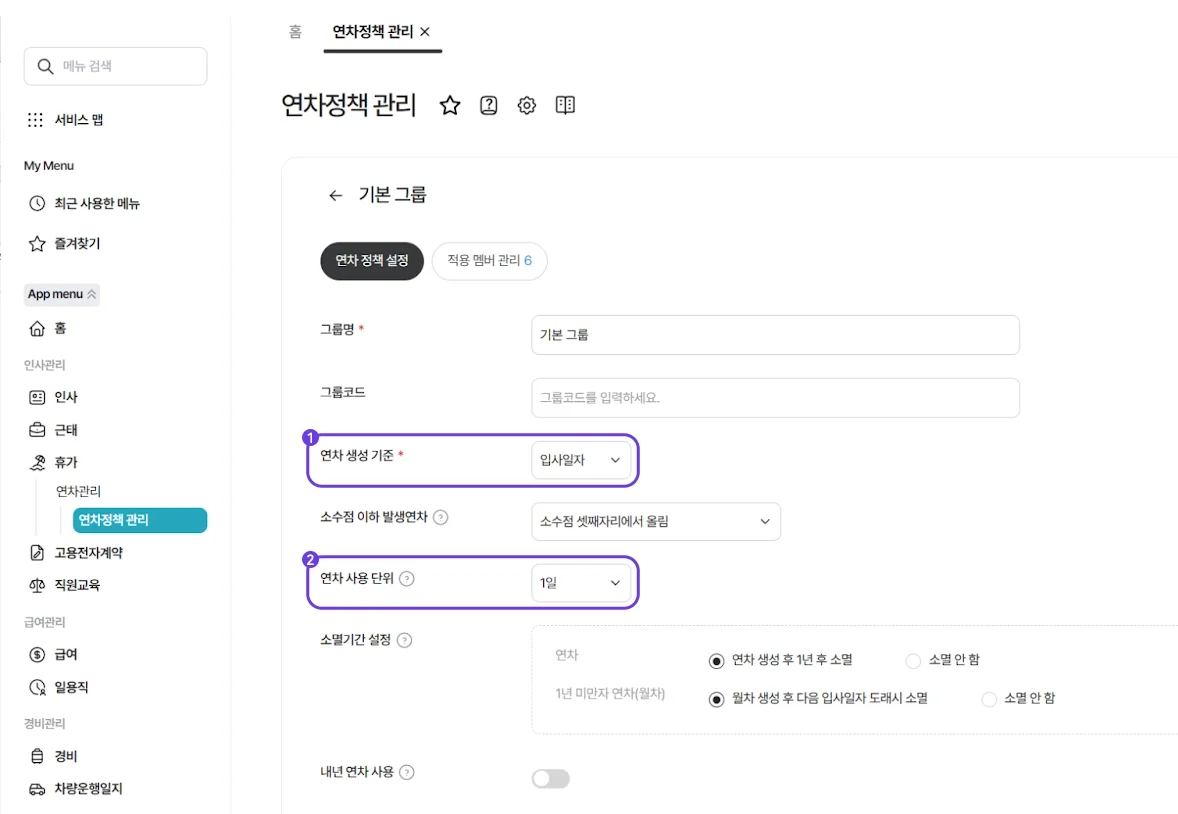Click the back arrow beside 기본 그룹

pos(336,195)
